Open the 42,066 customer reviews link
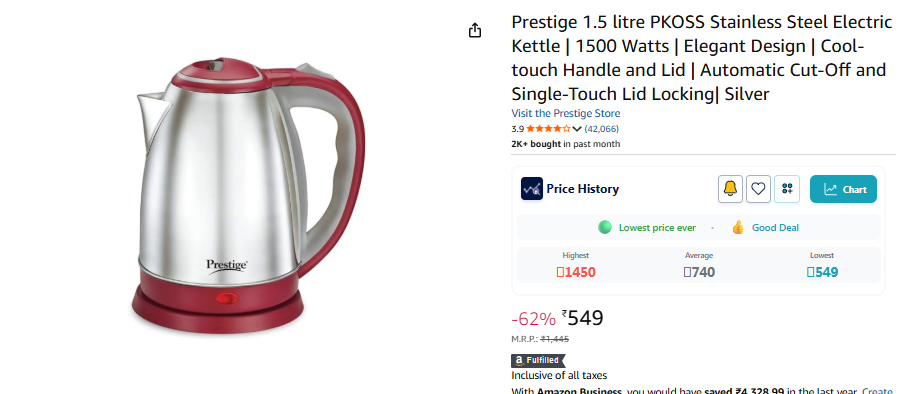 pyautogui.click(x=602, y=129)
